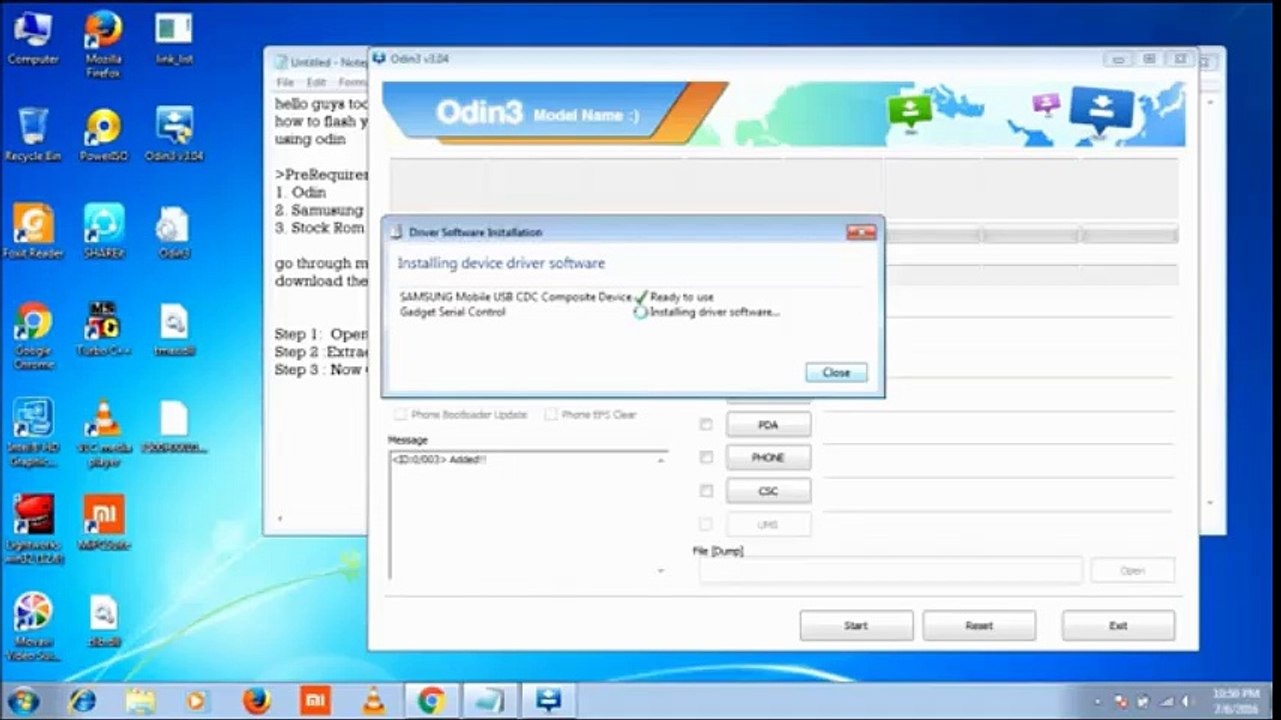This screenshot has width=1281, height=720.
Task: Select the Movavi Video Suite desktop shortcut
Action: tap(32, 627)
